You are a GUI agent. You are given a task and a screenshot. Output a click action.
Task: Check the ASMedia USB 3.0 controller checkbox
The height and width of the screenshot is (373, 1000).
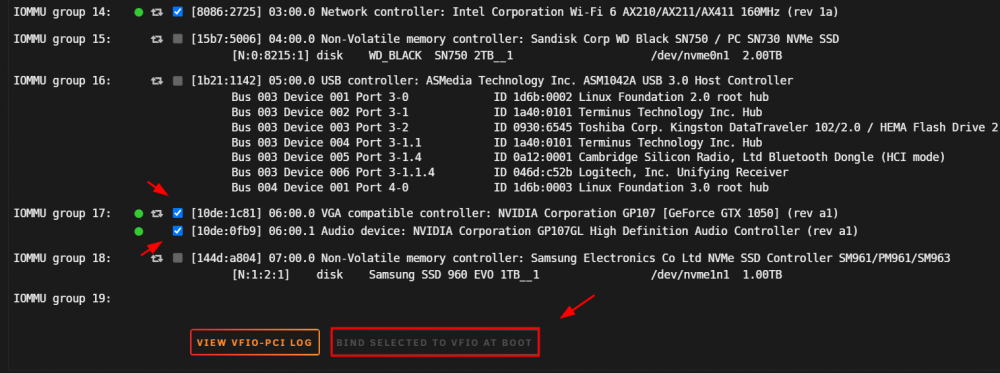pos(178,81)
